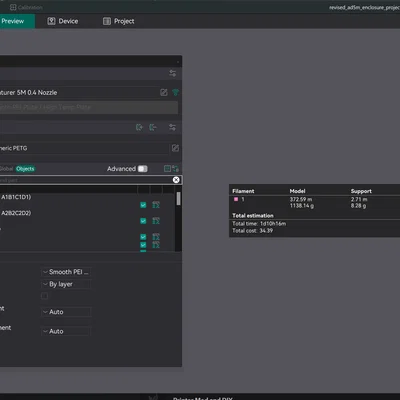This screenshot has width=400, height=400.
Task: Click the compare presets icon beside Advanced
Action: (176, 169)
